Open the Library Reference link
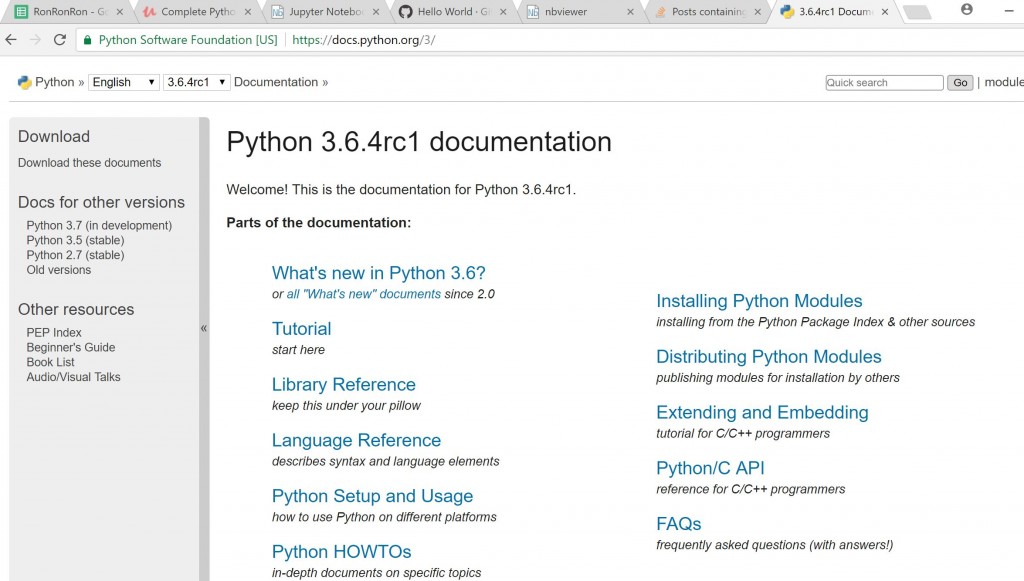Screen dimensions: 1024x581 [x=343, y=385]
